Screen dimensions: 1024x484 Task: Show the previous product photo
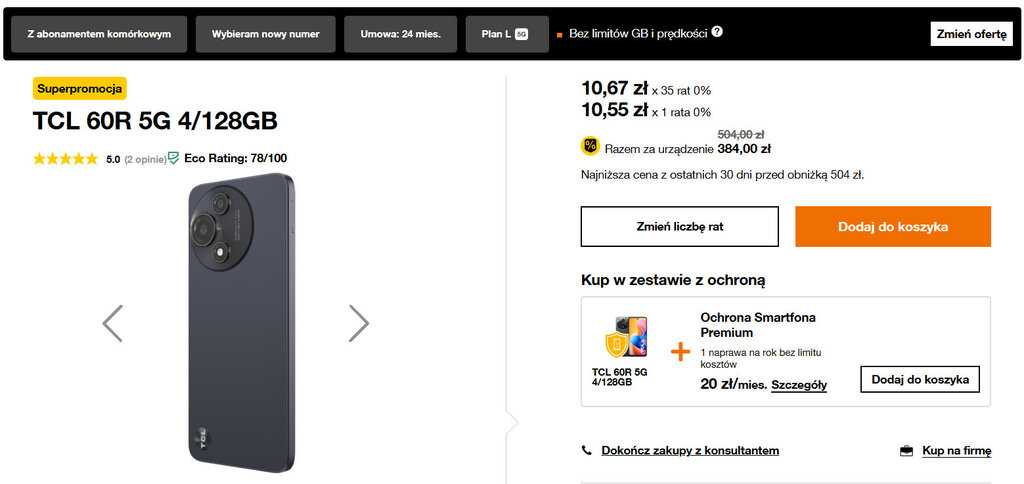click(113, 323)
